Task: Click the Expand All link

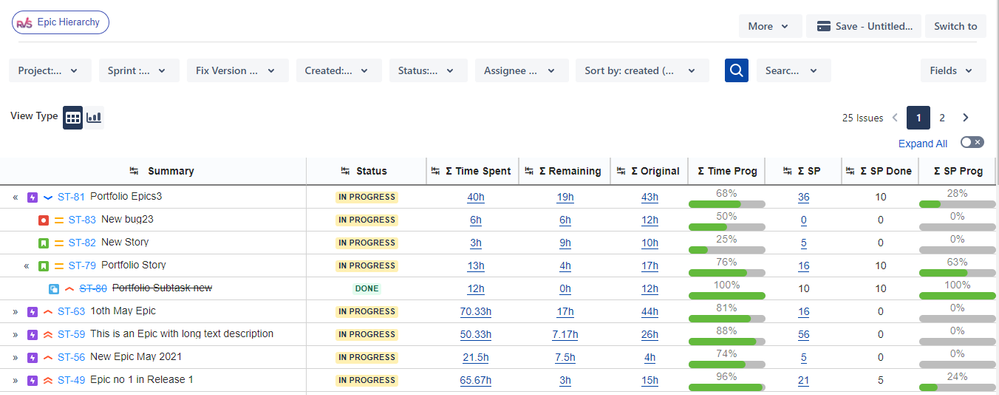Action: pyautogui.click(x=923, y=143)
